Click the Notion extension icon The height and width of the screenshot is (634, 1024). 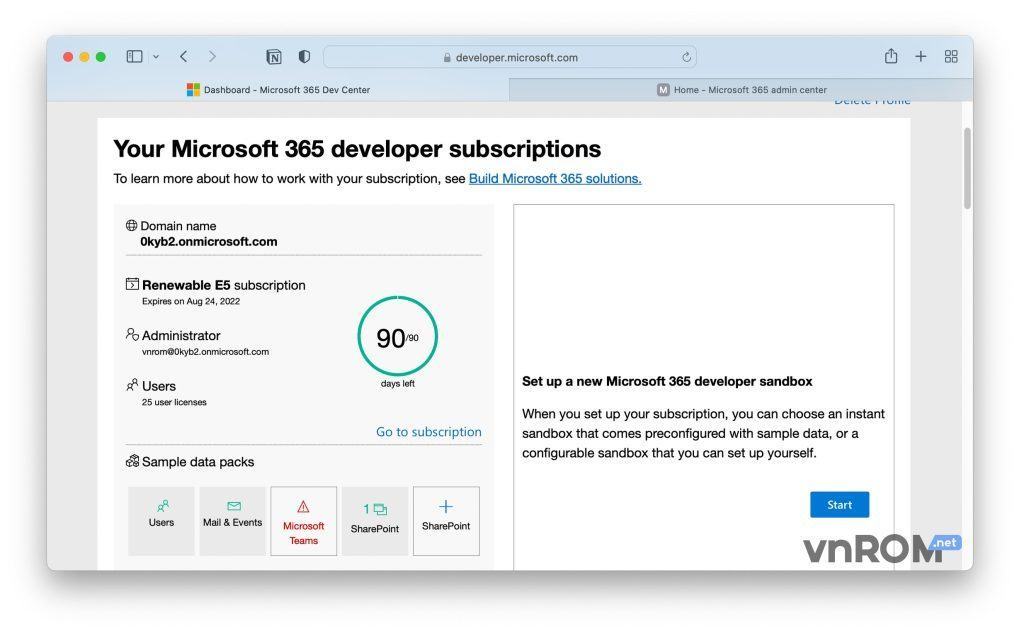[x=274, y=57]
